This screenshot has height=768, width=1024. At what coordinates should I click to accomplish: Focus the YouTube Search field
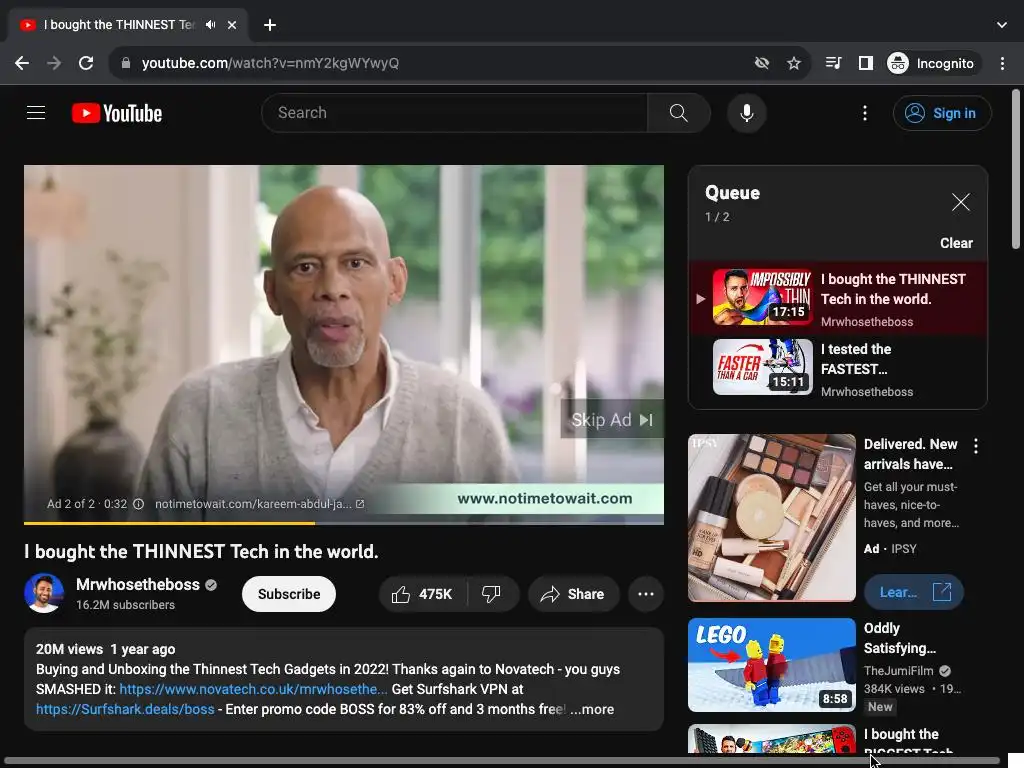coord(455,113)
